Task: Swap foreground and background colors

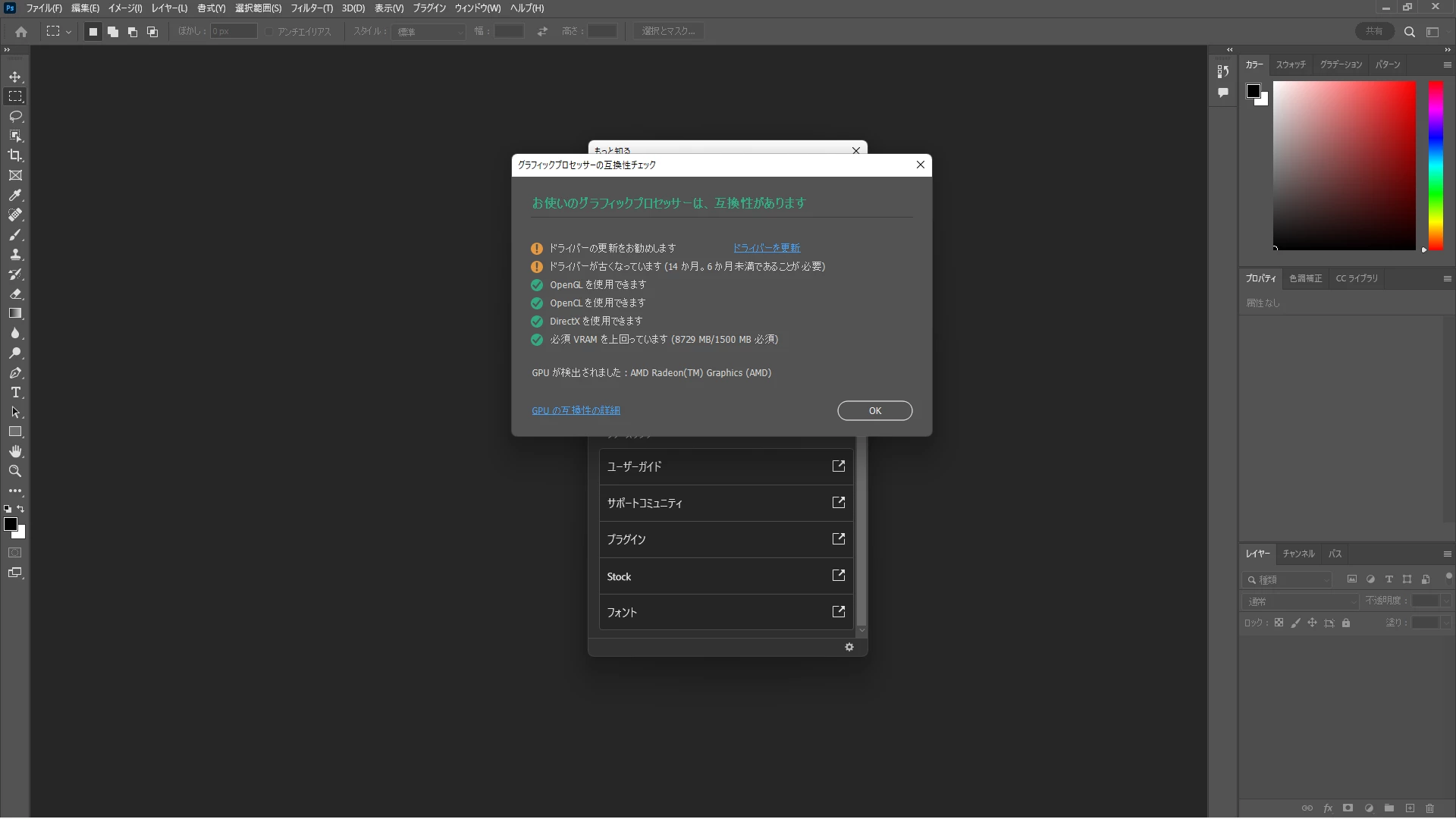Action: click(21, 509)
